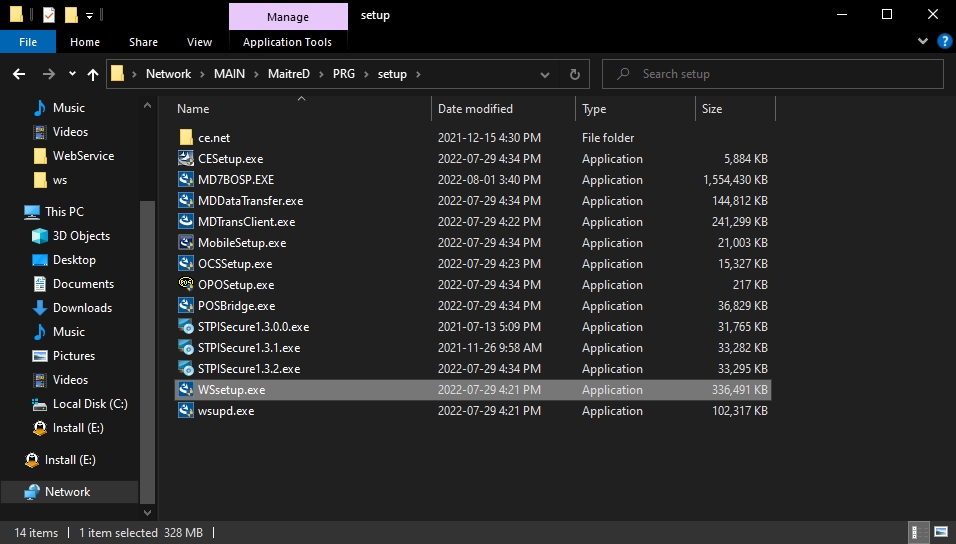Open the recent locations dropdown arrow
Viewport: 956px width, 544px height.
[72, 74]
